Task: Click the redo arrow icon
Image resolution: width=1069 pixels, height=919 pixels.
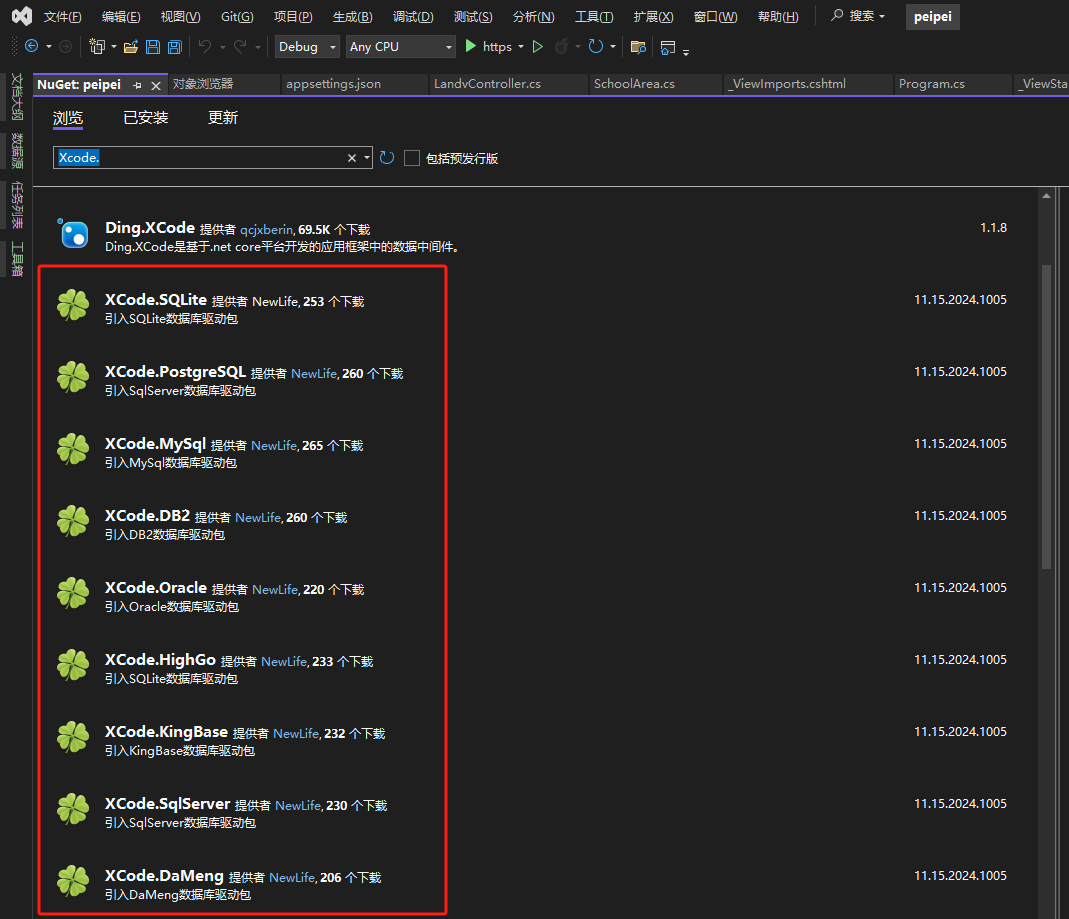Action: point(240,46)
